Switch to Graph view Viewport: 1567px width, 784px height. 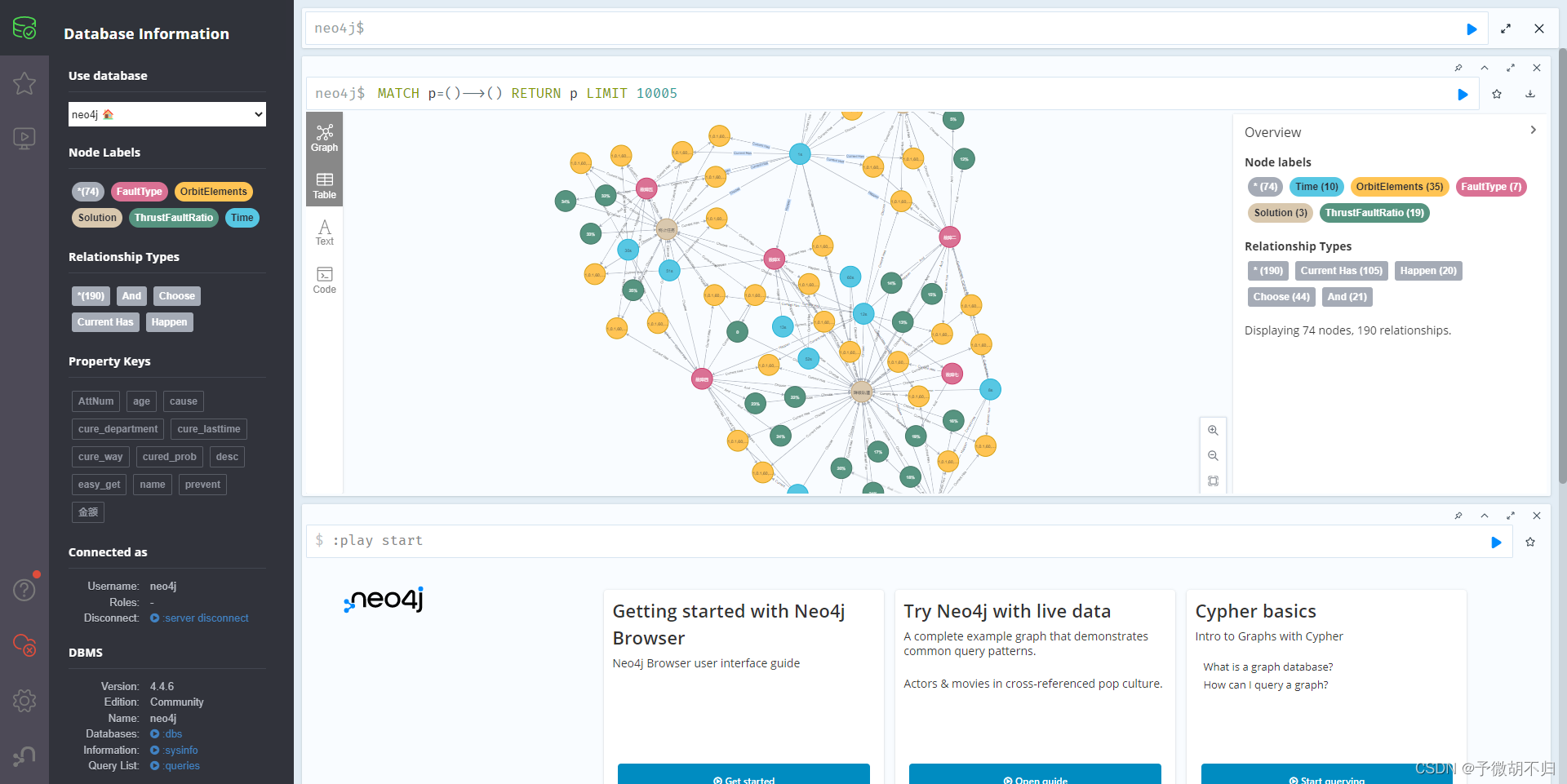tap(324, 137)
